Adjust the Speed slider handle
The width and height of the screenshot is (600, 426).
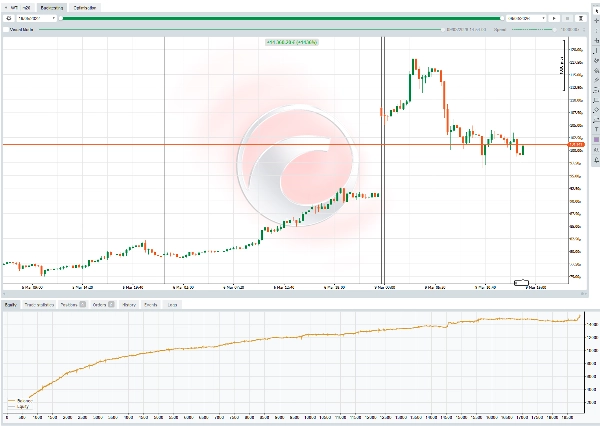(554, 29)
